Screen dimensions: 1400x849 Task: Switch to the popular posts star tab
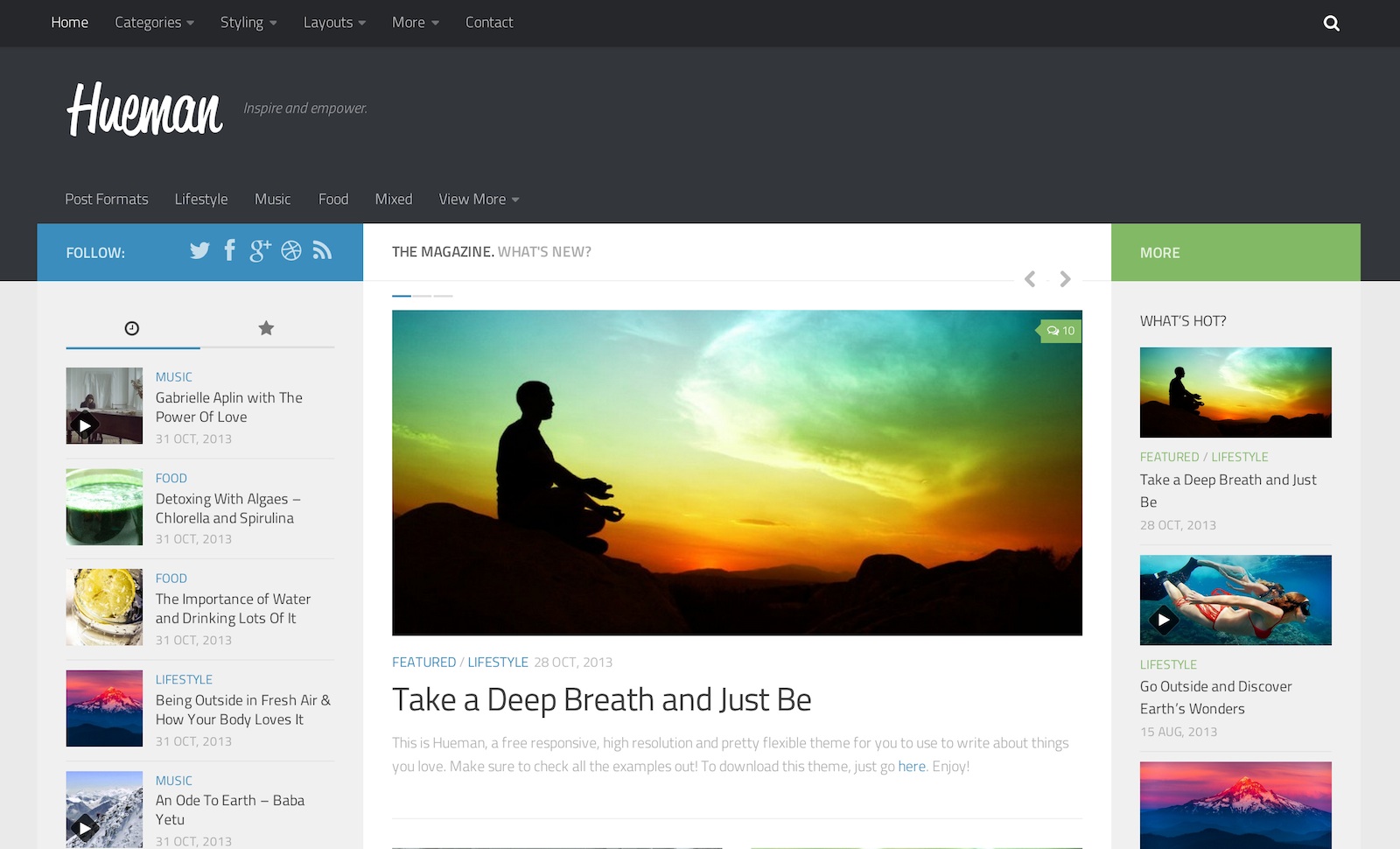pyautogui.click(x=266, y=328)
